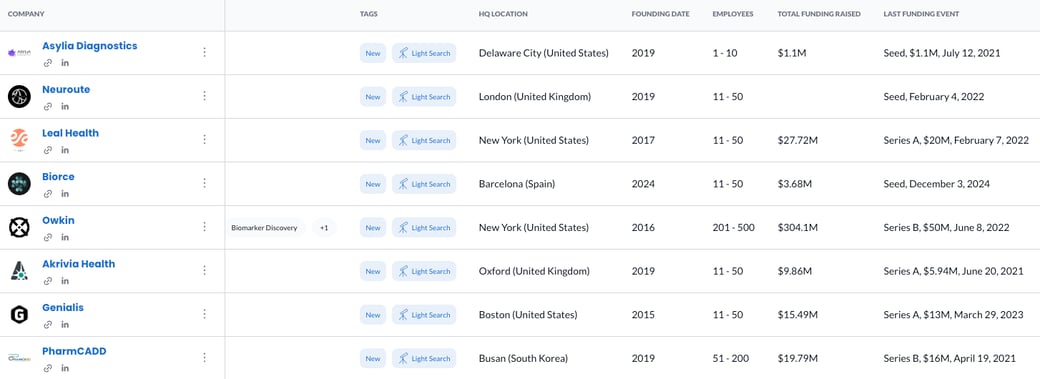The height and width of the screenshot is (379, 1040).
Task: Open the Asylia Diagnostics company page
Action: [x=90, y=46]
